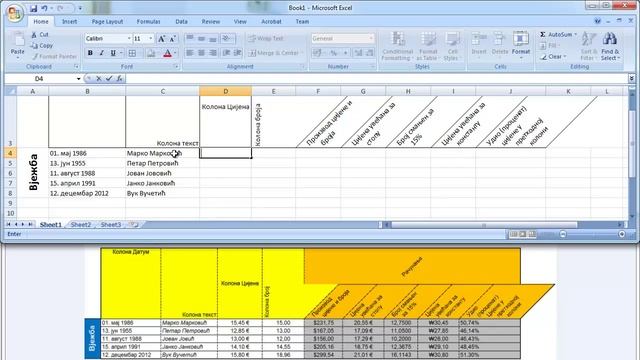Click the Fill Color bucket icon
The image size is (640, 360).
pos(151,53)
